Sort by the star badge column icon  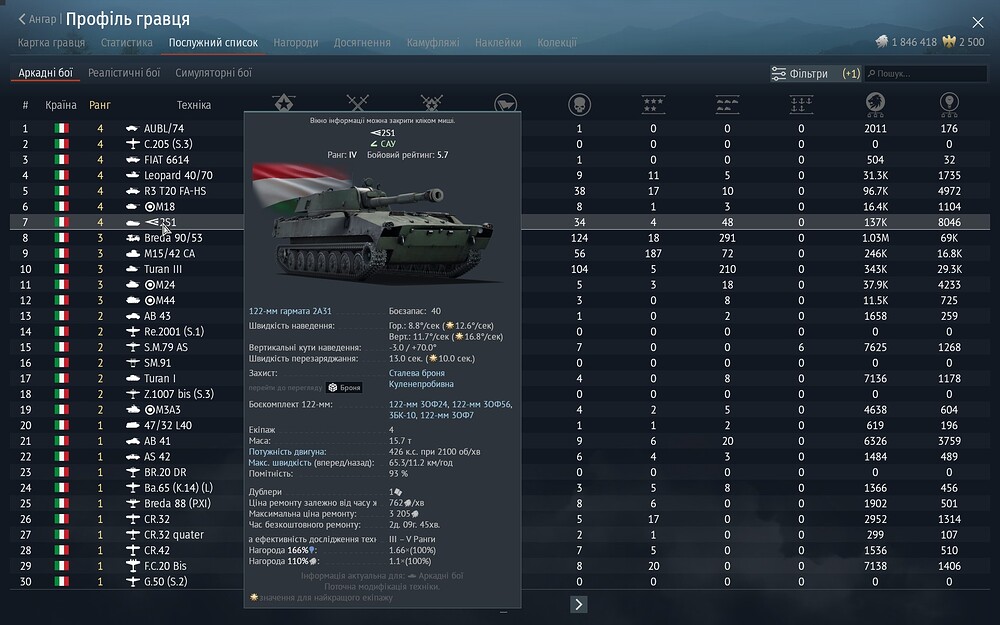[284, 103]
